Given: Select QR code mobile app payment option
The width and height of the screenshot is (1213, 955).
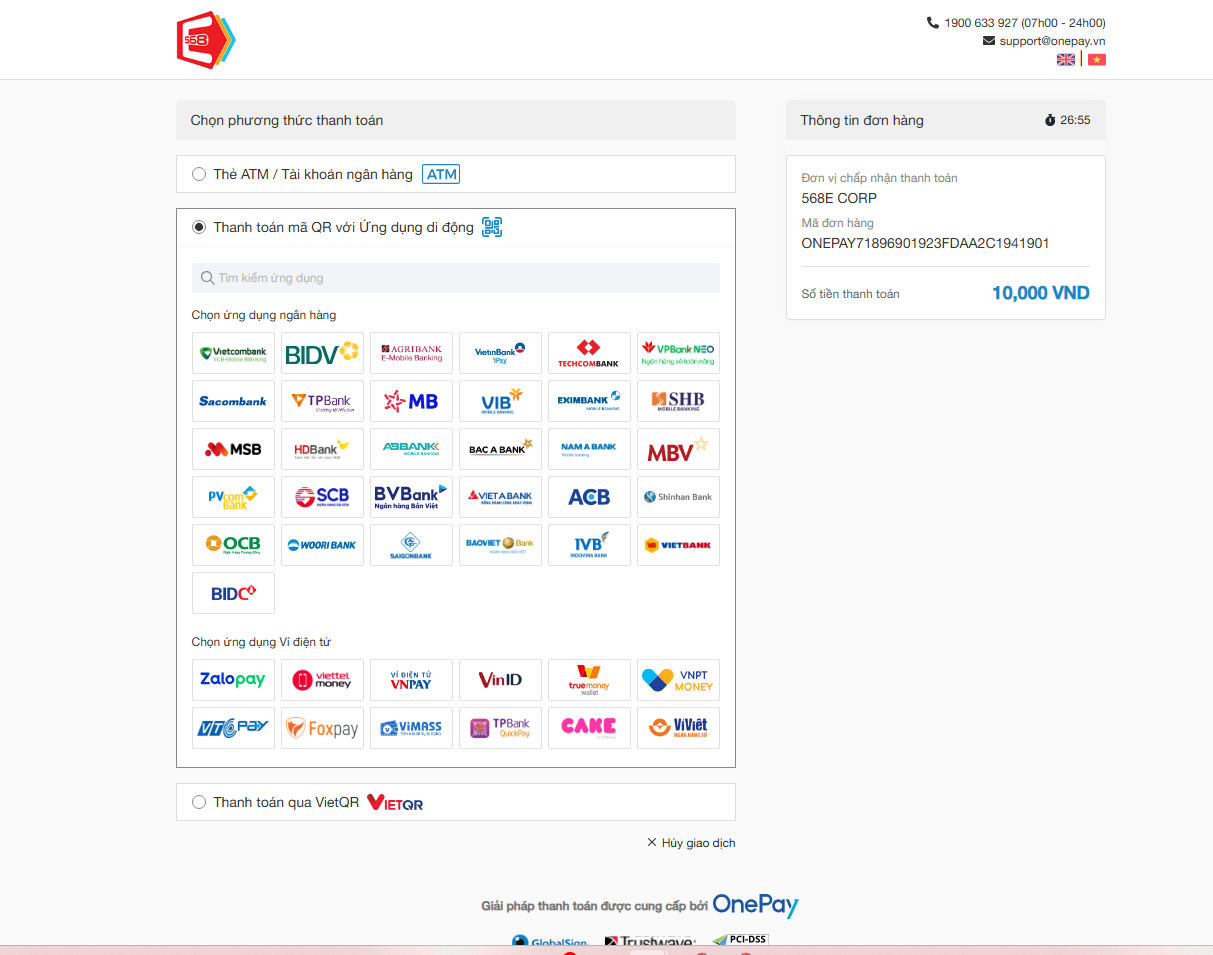Looking at the screenshot, I should tap(199, 227).
